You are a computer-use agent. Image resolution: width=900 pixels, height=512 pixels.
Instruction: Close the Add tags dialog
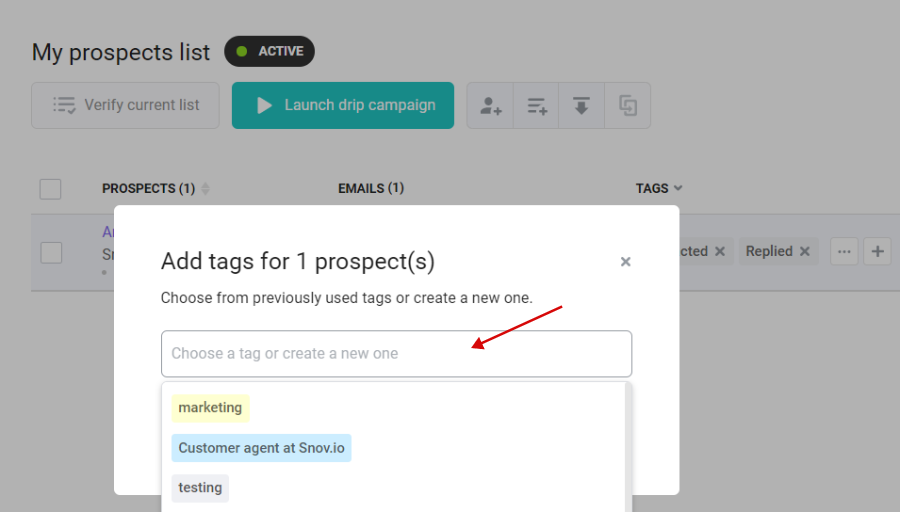pos(626,262)
